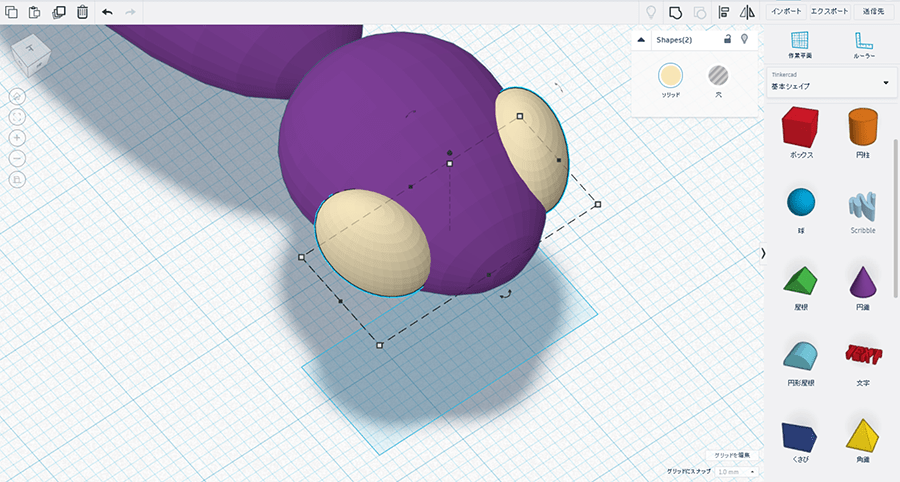Image resolution: width=900 pixels, height=482 pixels.
Task: Pick the orange Cylinder (円柱) shape
Action: [x=863, y=133]
